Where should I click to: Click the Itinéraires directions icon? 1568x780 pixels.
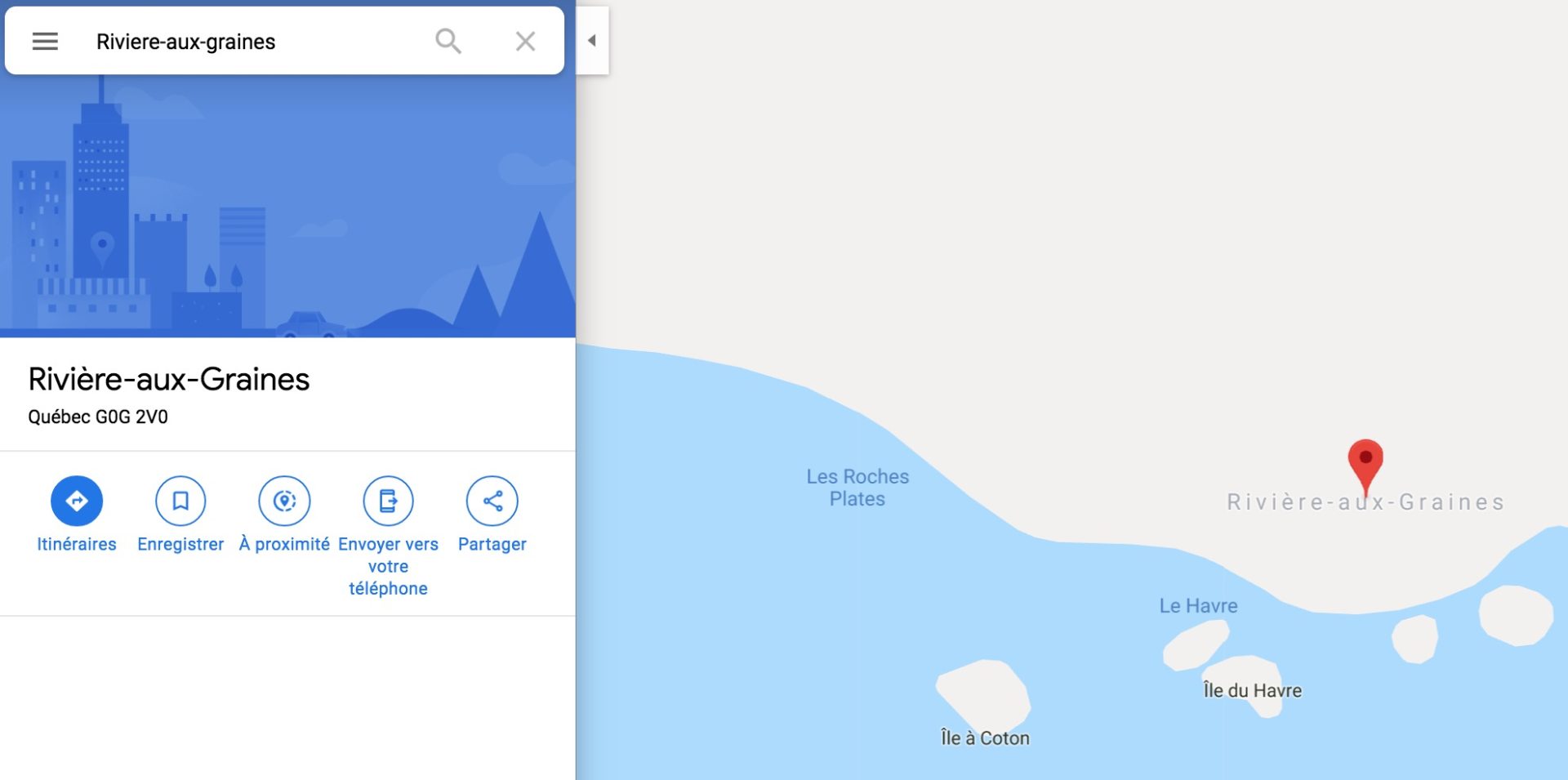(x=77, y=501)
